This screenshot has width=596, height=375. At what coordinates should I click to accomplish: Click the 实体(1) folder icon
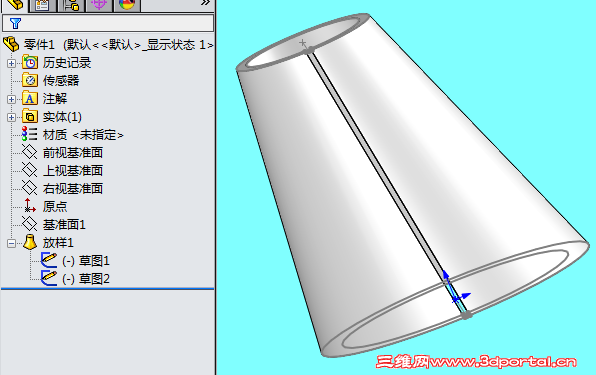(30, 116)
